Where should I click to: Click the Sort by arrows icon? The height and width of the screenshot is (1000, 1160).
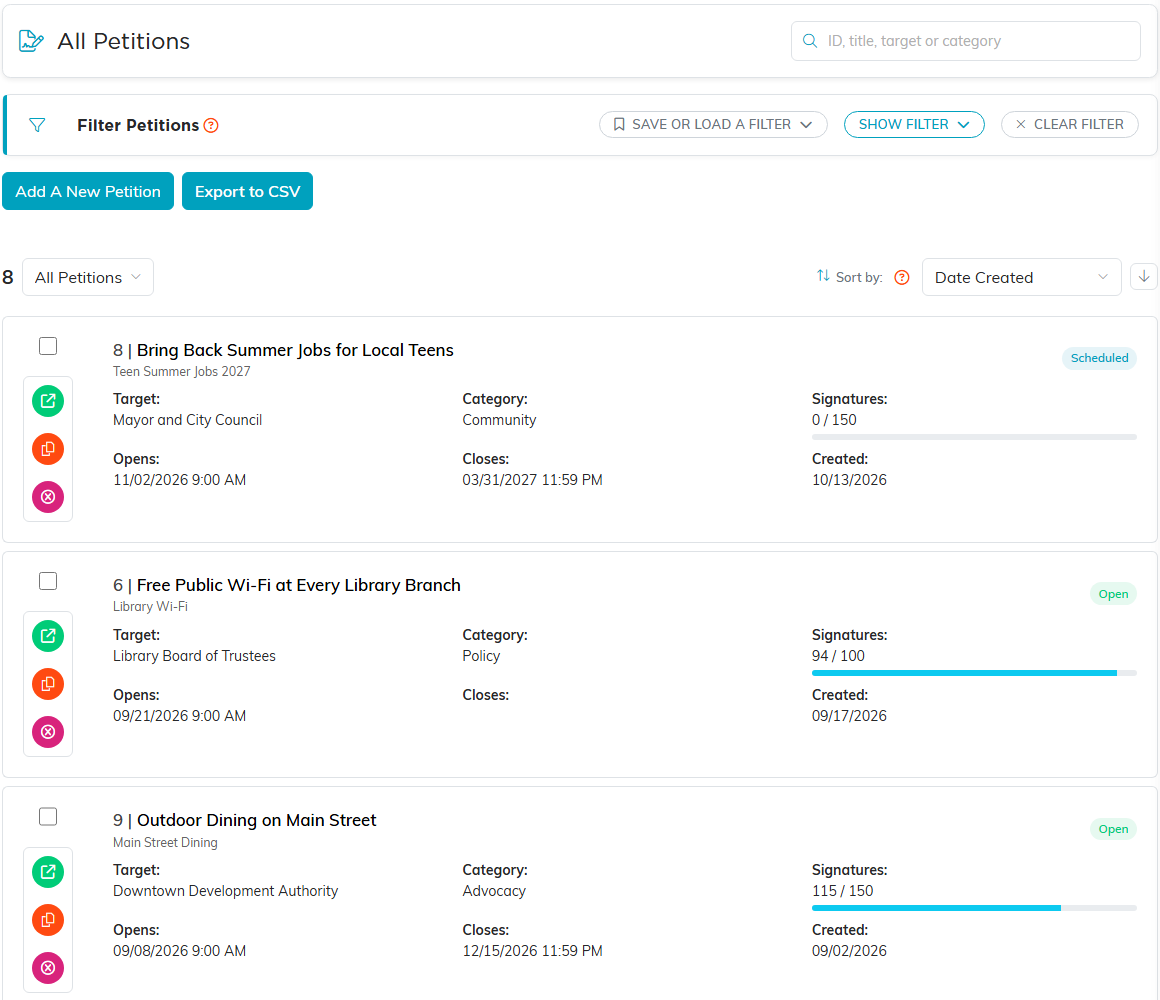pyautogui.click(x=823, y=276)
